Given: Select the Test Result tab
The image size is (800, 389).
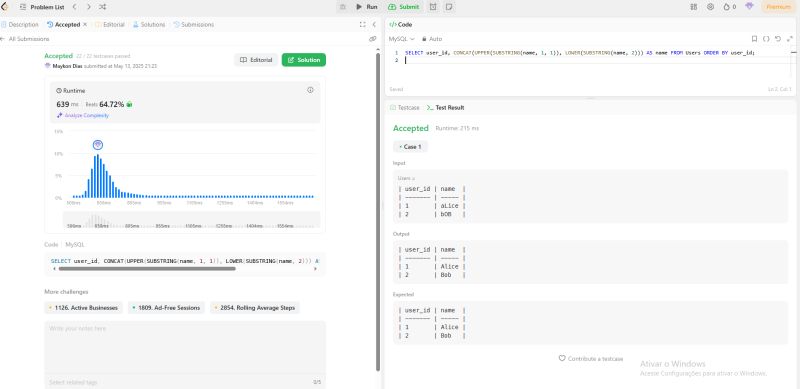Looking at the screenshot, I should (x=445, y=108).
